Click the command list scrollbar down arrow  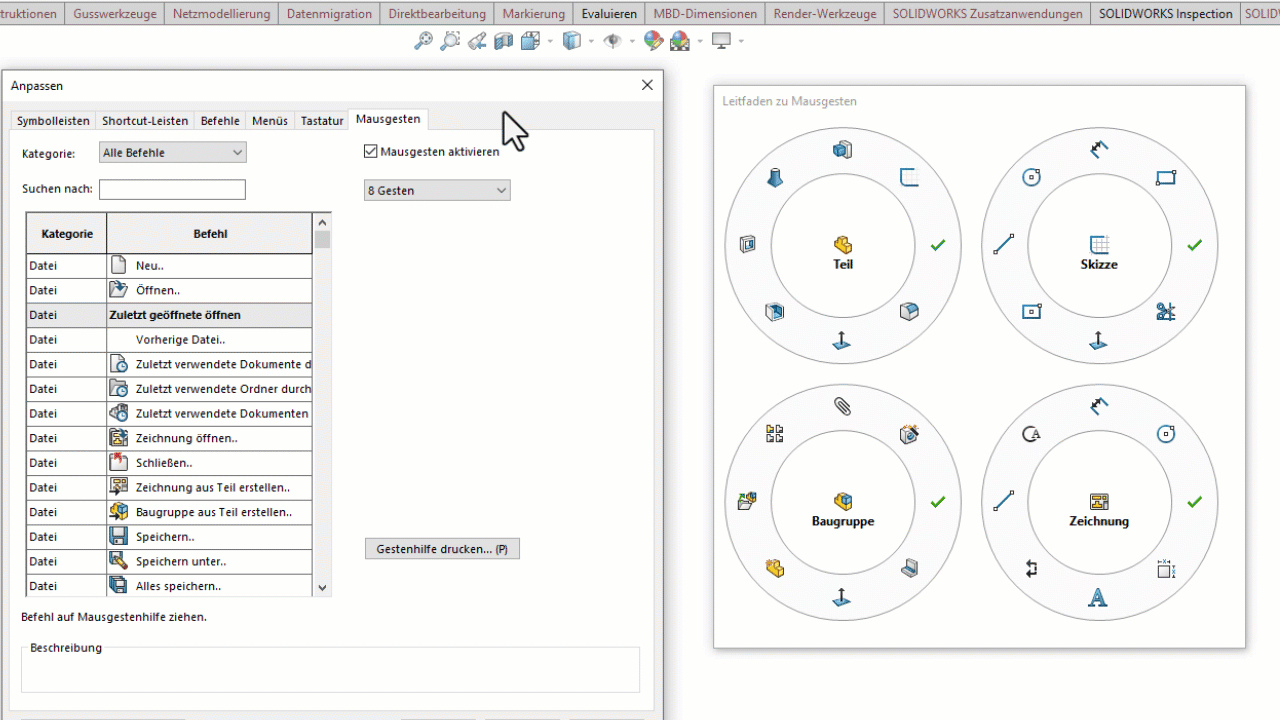pyautogui.click(x=322, y=588)
